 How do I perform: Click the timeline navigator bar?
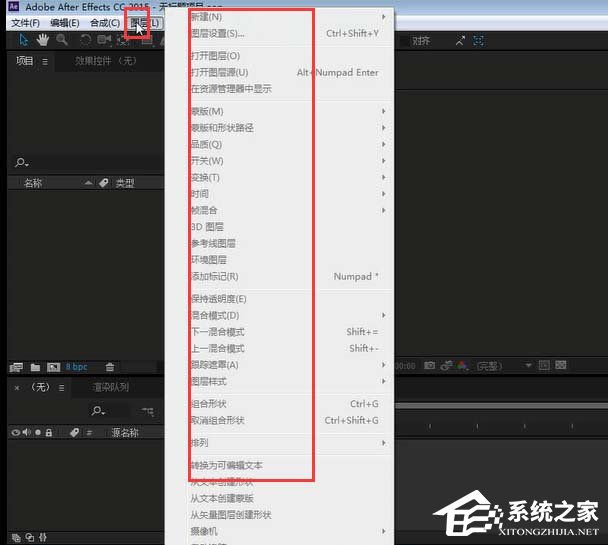click(x=501, y=405)
